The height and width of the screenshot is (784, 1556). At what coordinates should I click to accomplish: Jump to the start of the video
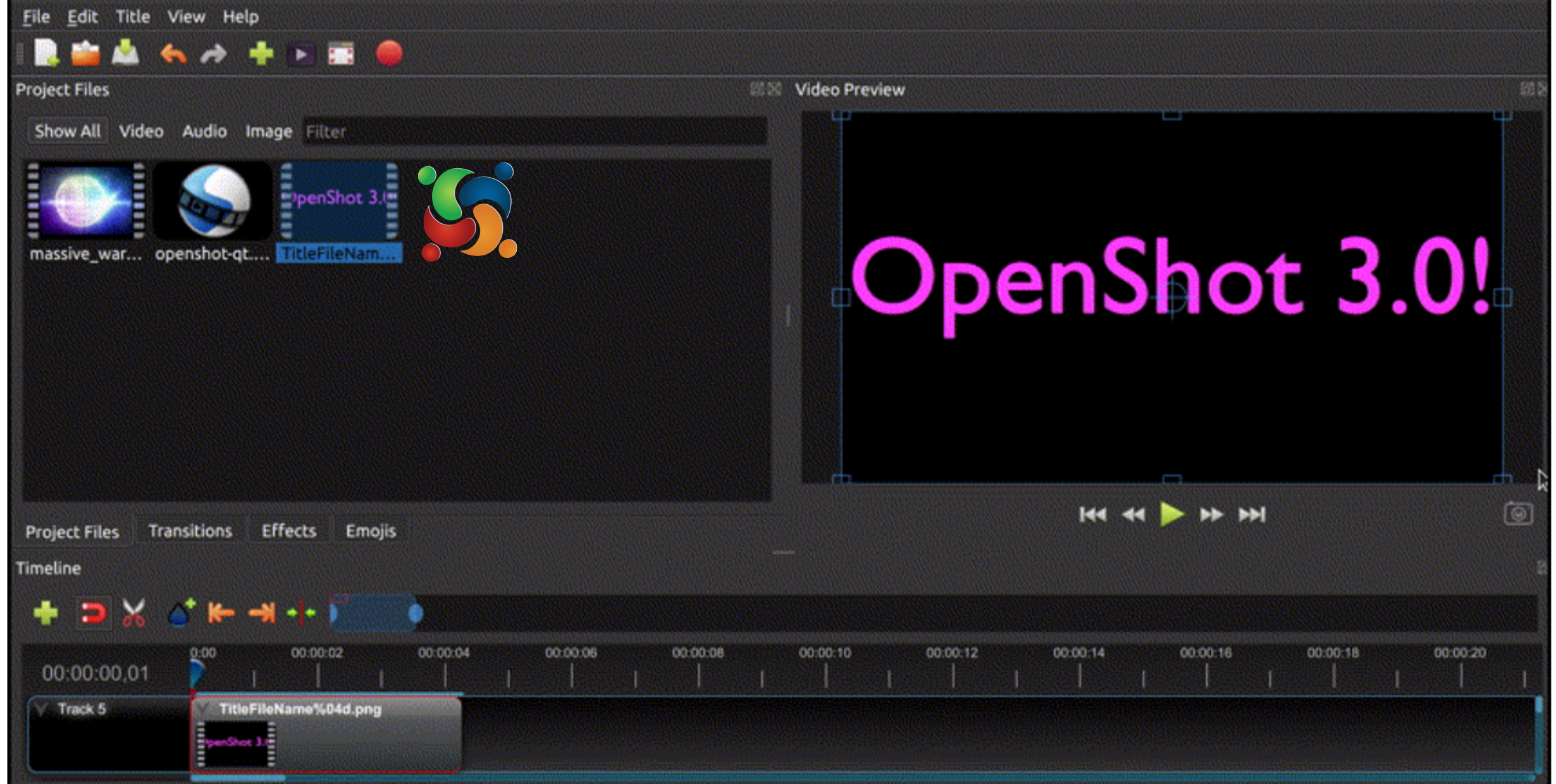pos(1092,515)
